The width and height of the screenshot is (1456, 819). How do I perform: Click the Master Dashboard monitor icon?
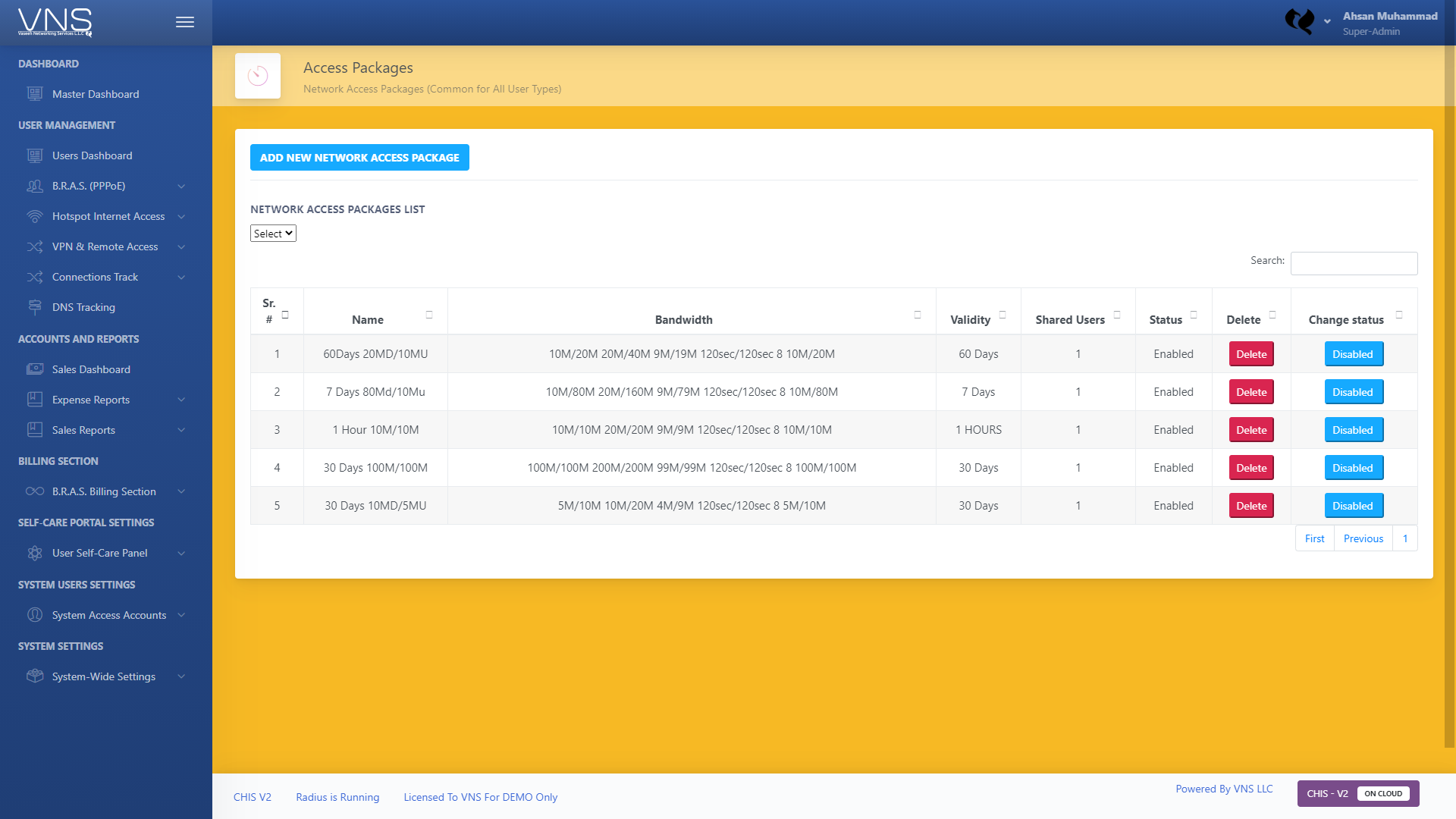click(35, 94)
